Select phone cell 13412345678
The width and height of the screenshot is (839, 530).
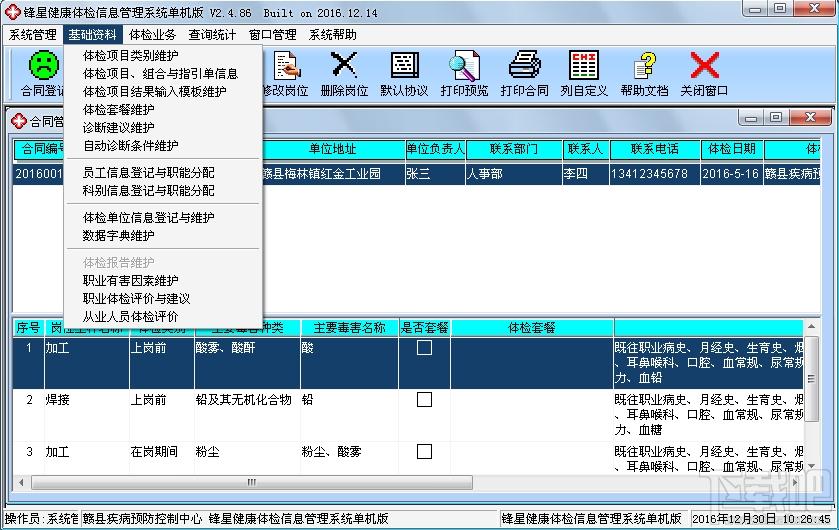[655, 174]
